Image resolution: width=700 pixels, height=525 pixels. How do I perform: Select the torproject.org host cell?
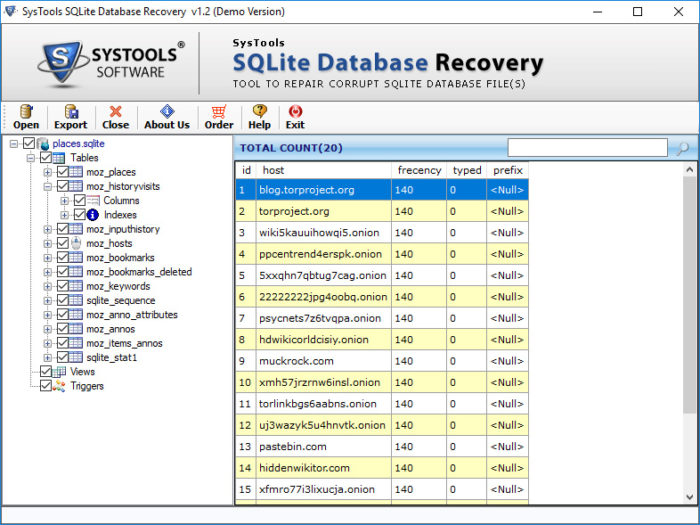click(x=324, y=211)
